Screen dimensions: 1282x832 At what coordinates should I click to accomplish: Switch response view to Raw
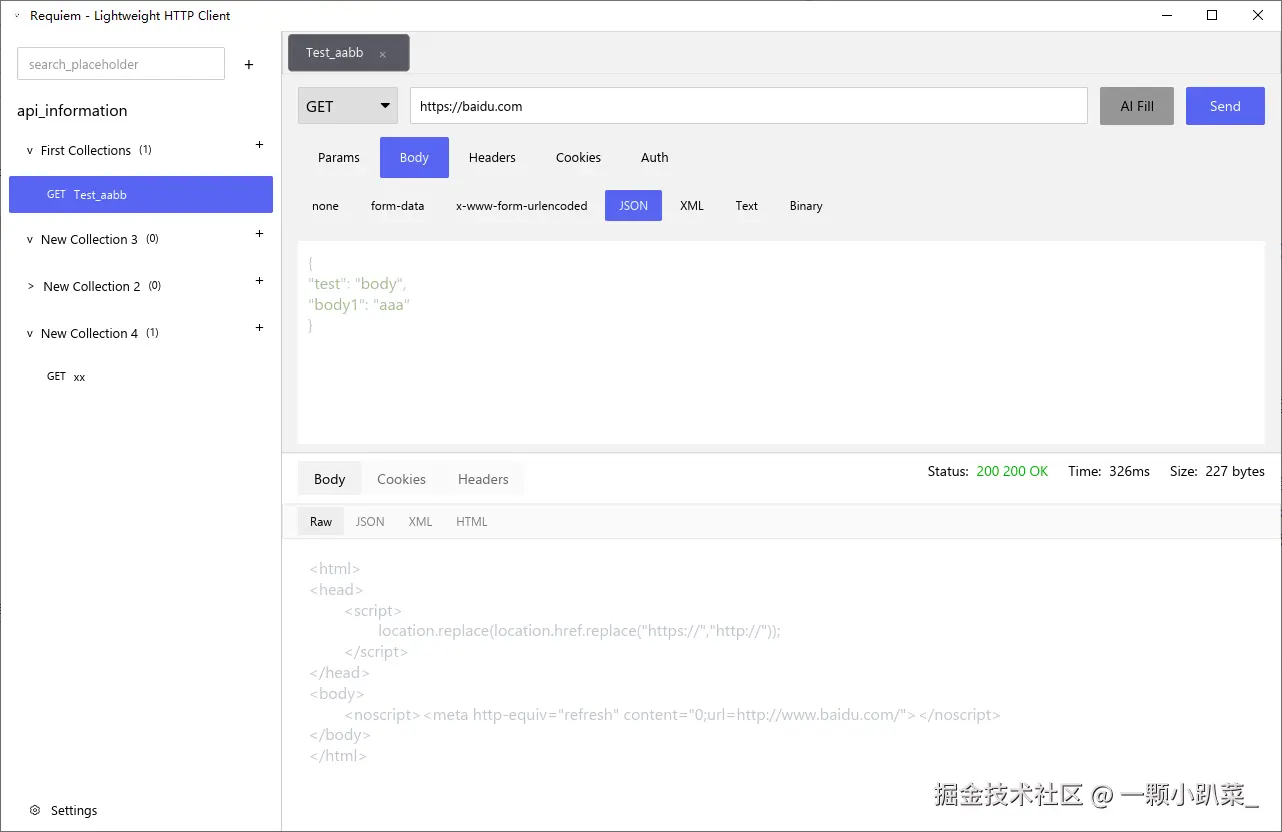pyautogui.click(x=321, y=522)
